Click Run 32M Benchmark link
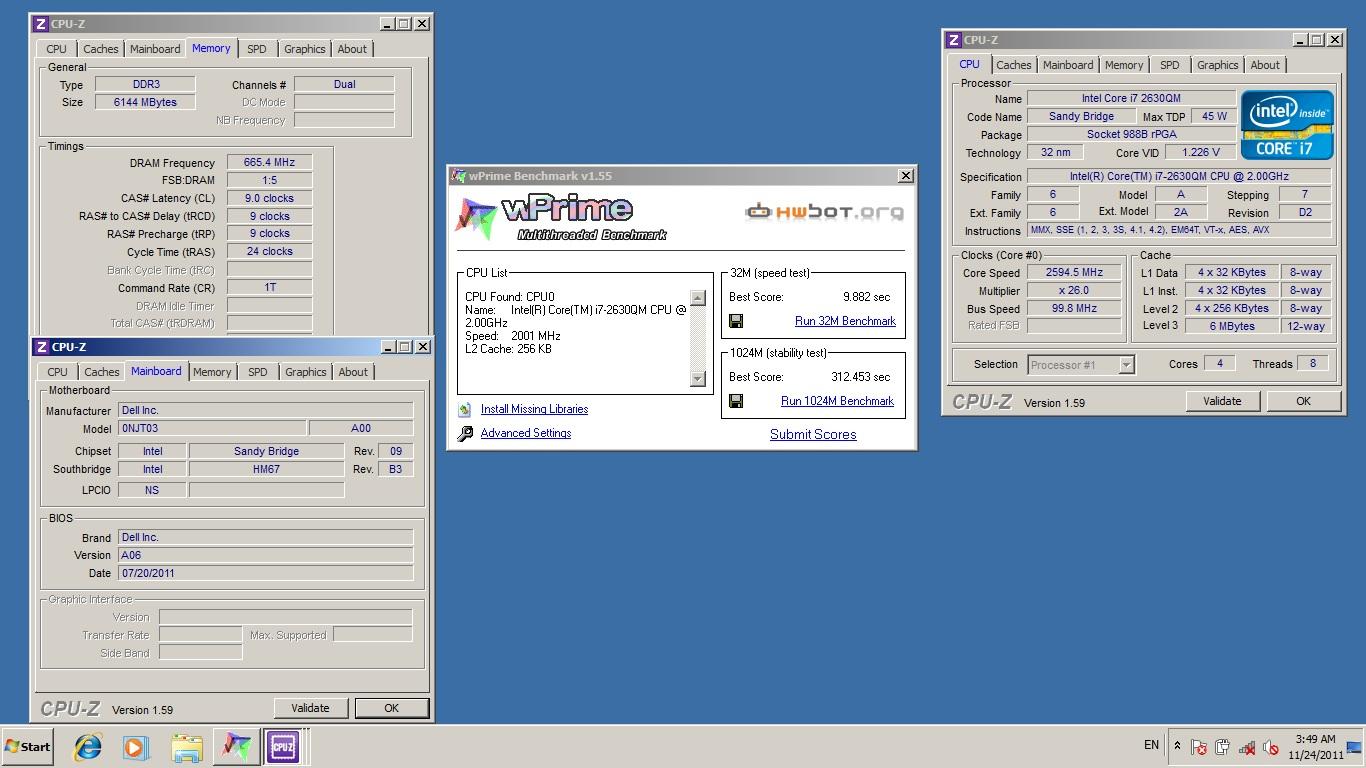Image resolution: width=1366 pixels, height=768 pixels. (x=845, y=321)
